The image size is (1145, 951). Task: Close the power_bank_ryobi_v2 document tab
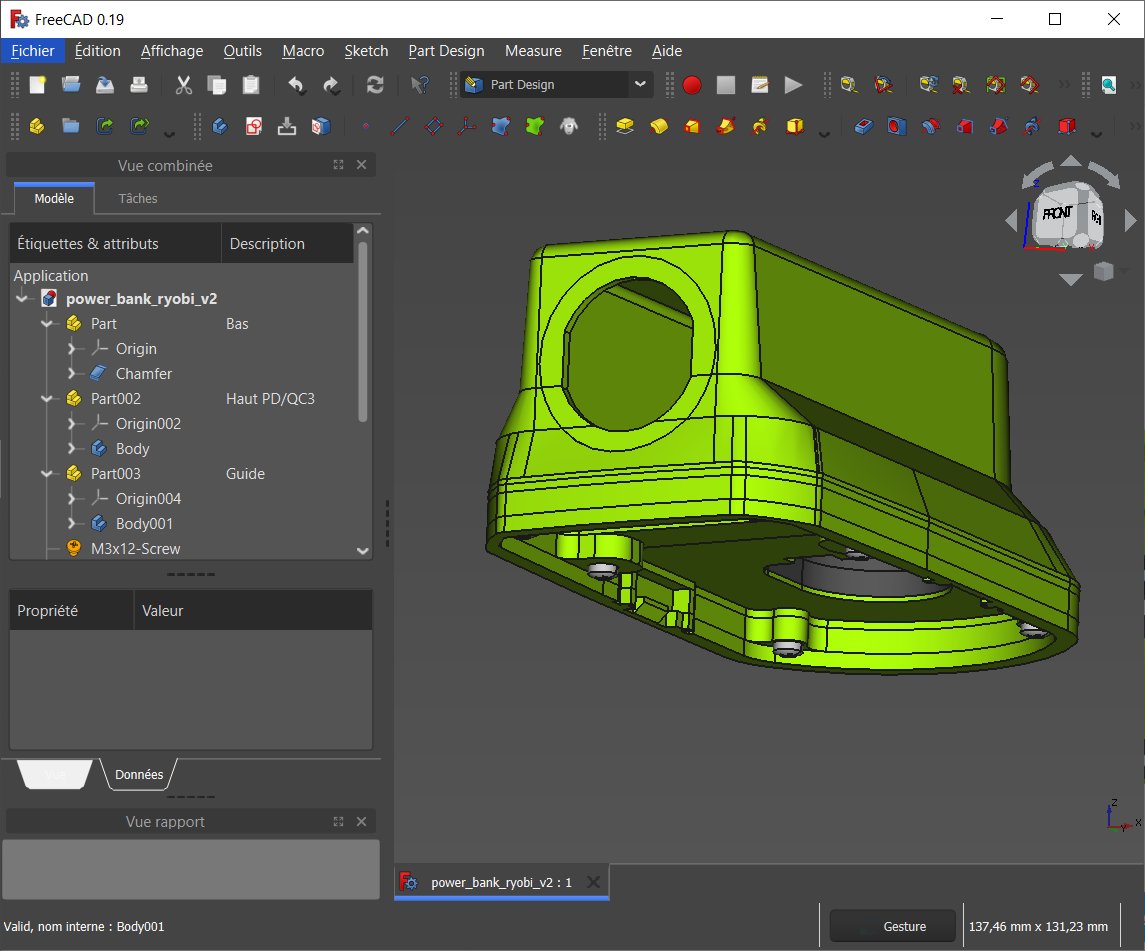point(593,882)
